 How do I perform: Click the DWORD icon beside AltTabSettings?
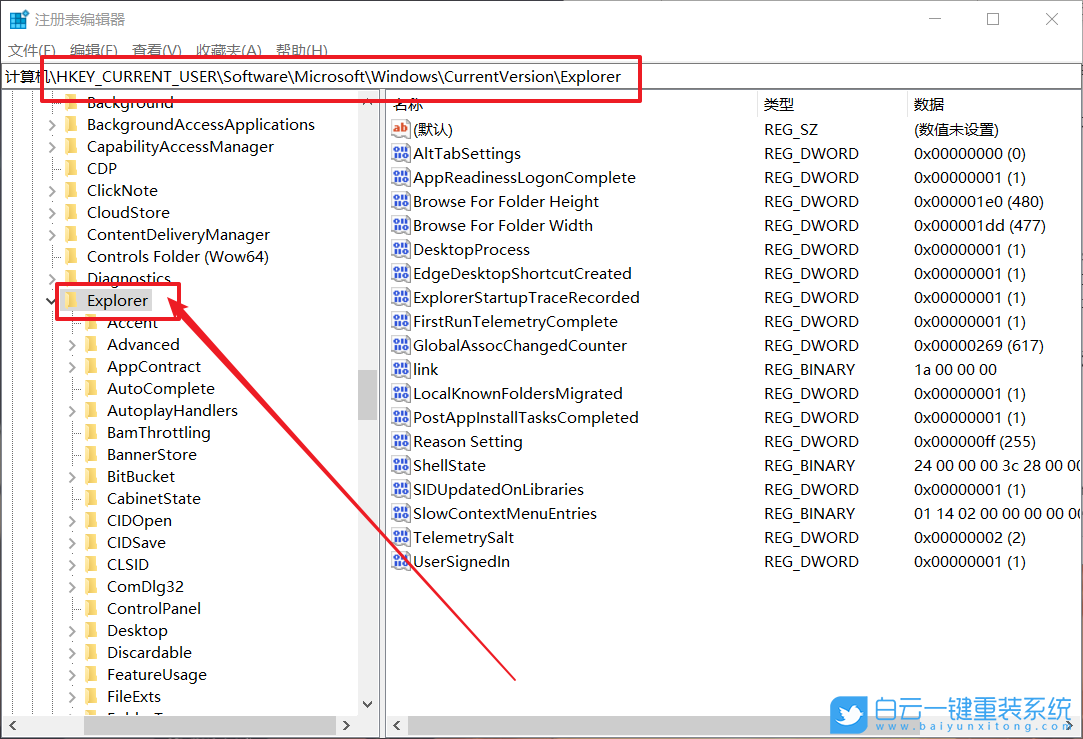pos(400,154)
